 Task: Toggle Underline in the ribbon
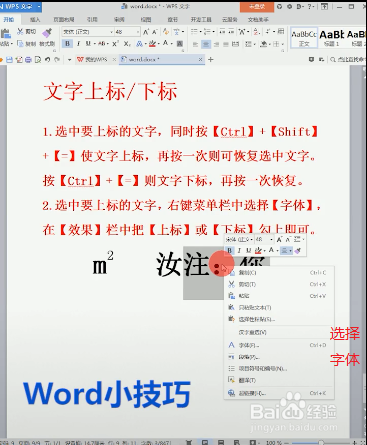coord(88,44)
